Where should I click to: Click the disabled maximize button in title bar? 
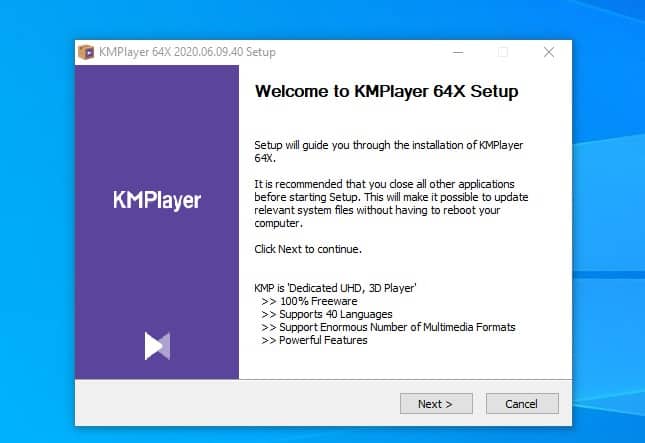coord(503,52)
